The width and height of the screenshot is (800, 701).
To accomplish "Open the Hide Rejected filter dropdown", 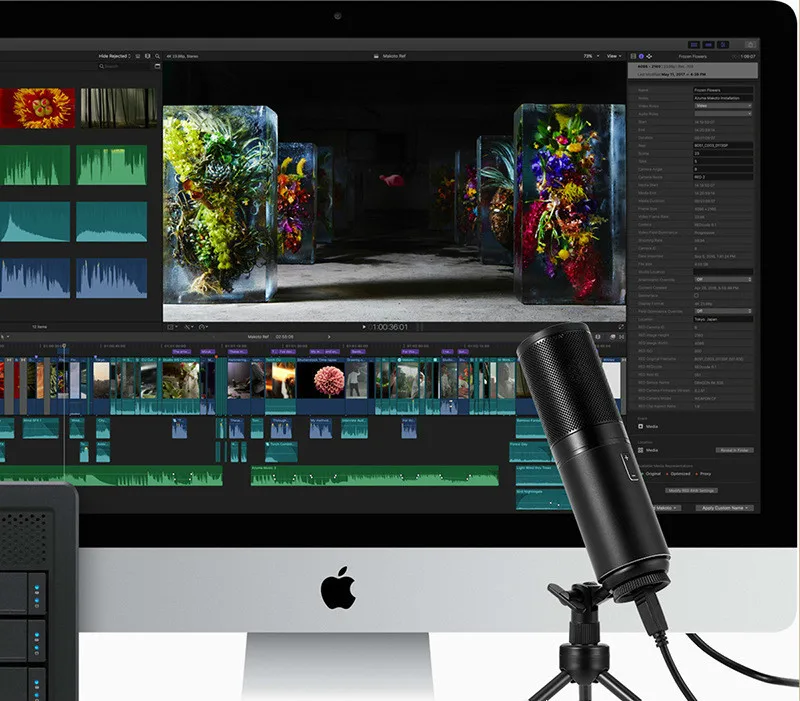I will 115,56.
